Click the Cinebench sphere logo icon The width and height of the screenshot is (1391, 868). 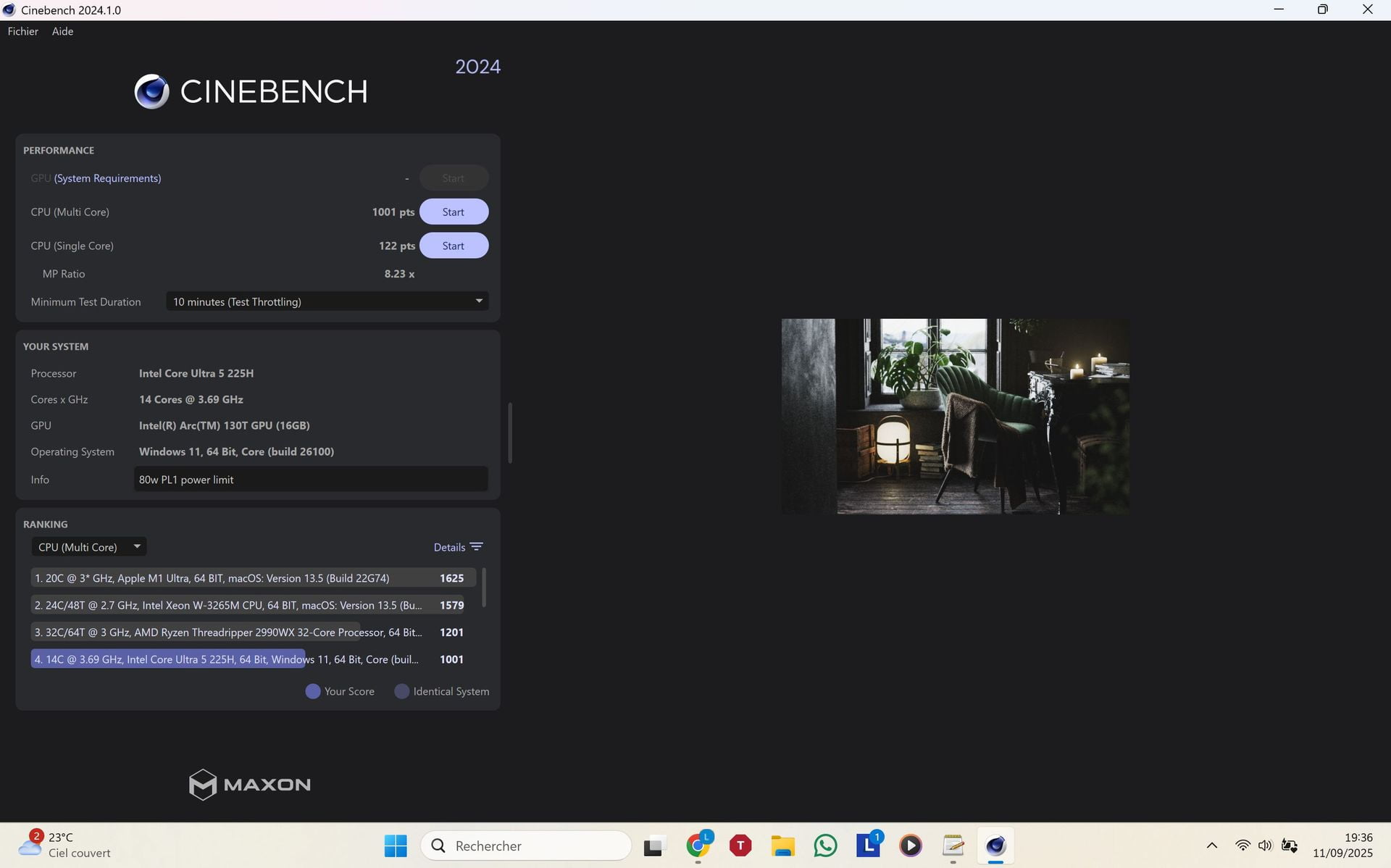pyautogui.click(x=151, y=91)
